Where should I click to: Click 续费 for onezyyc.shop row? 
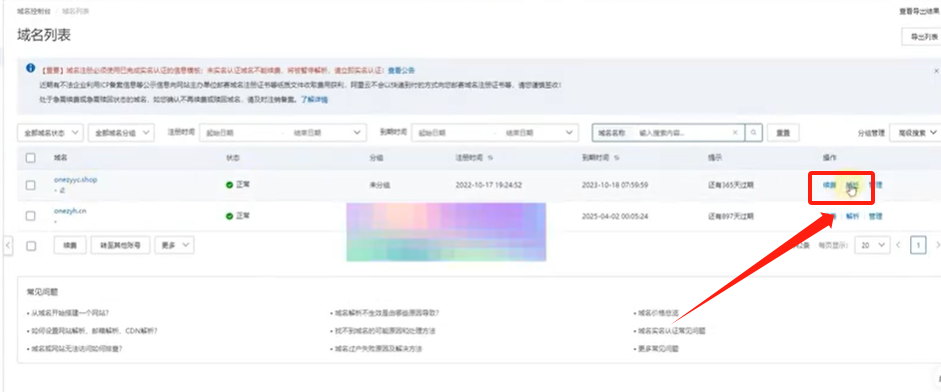[829, 185]
